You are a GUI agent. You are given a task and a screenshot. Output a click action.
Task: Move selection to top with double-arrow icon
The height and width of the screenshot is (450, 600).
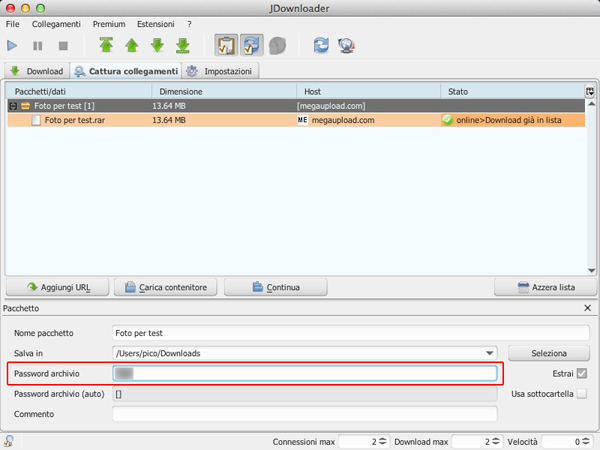point(106,46)
